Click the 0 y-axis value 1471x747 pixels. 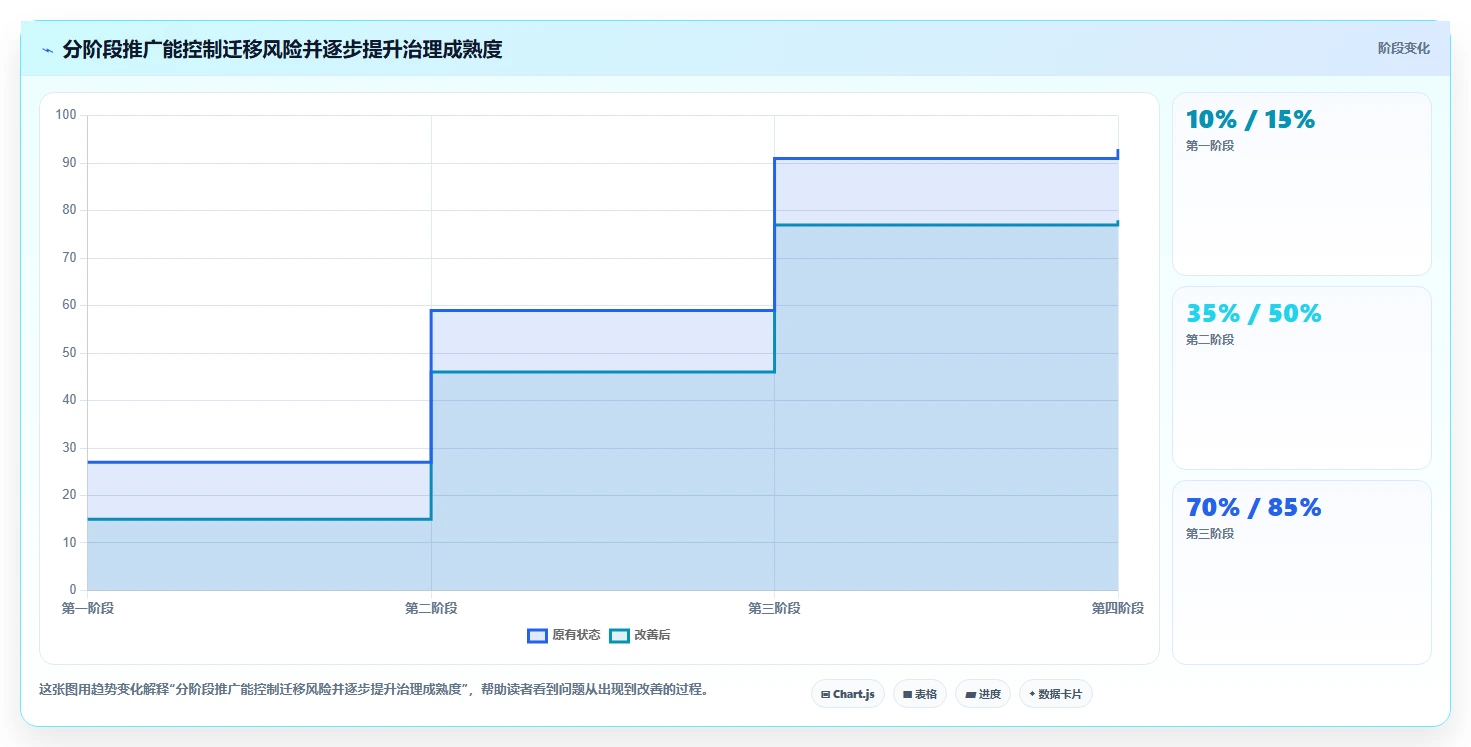point(73,590)
